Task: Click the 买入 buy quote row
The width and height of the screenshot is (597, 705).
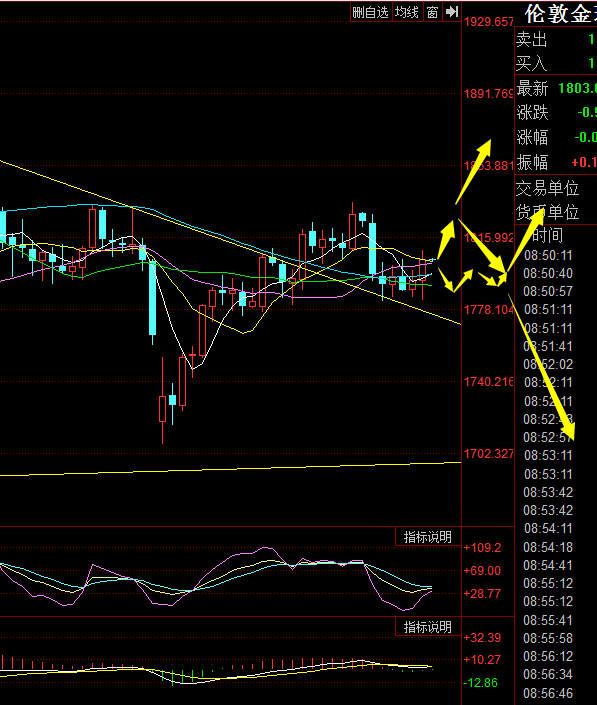Action: [x=556, y=63]
